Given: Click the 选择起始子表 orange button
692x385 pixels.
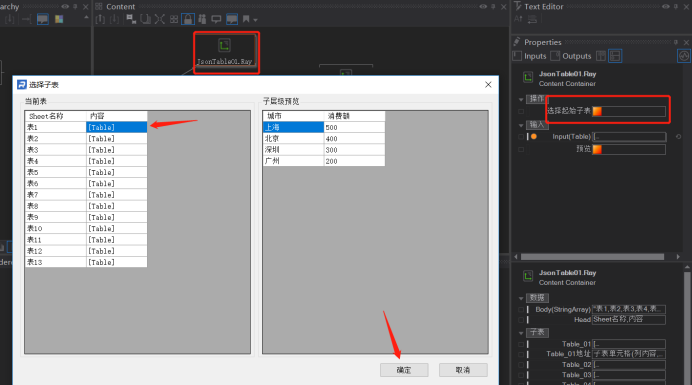Looking at the screenshot, I should pos(597,111).
